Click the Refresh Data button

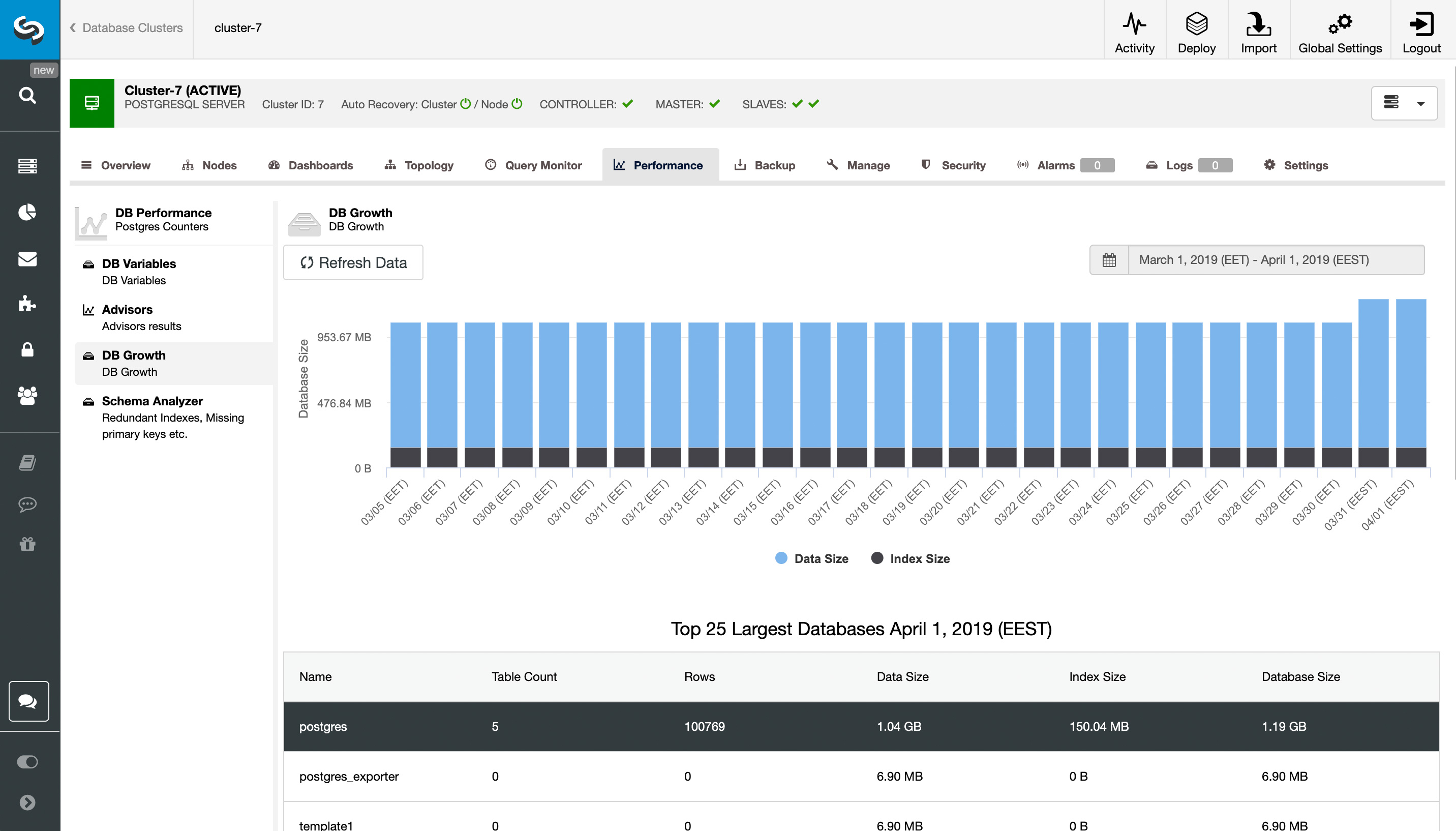[x=353, y=262]
